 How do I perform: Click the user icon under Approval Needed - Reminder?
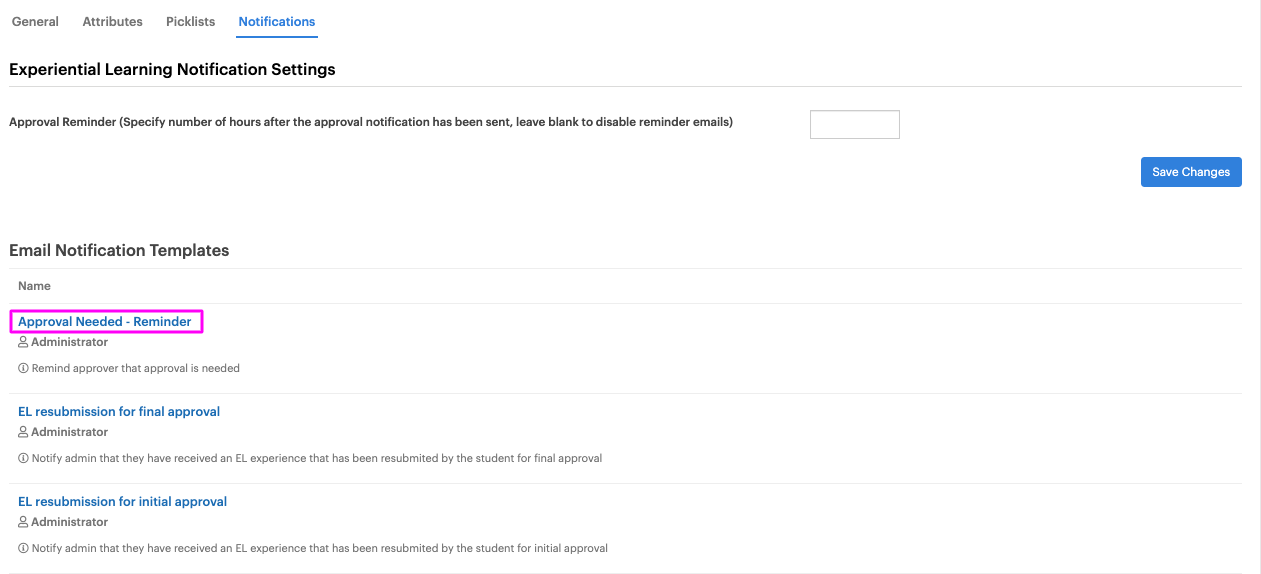(24, 342)
